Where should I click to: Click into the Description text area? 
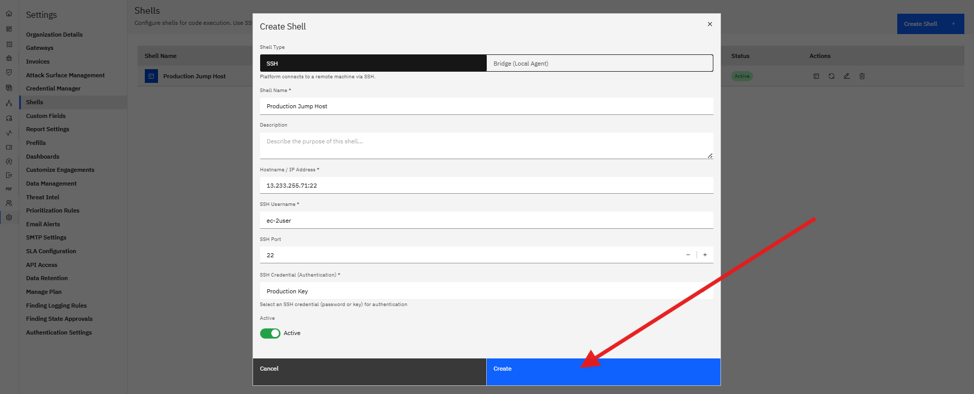(486, 145)
